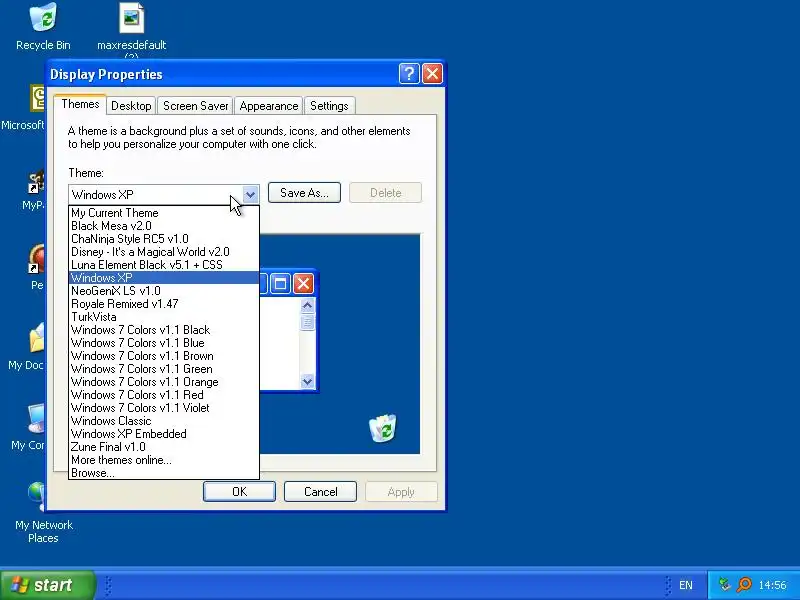Click the preview scrollbar thumb

[x=307, y=322]
